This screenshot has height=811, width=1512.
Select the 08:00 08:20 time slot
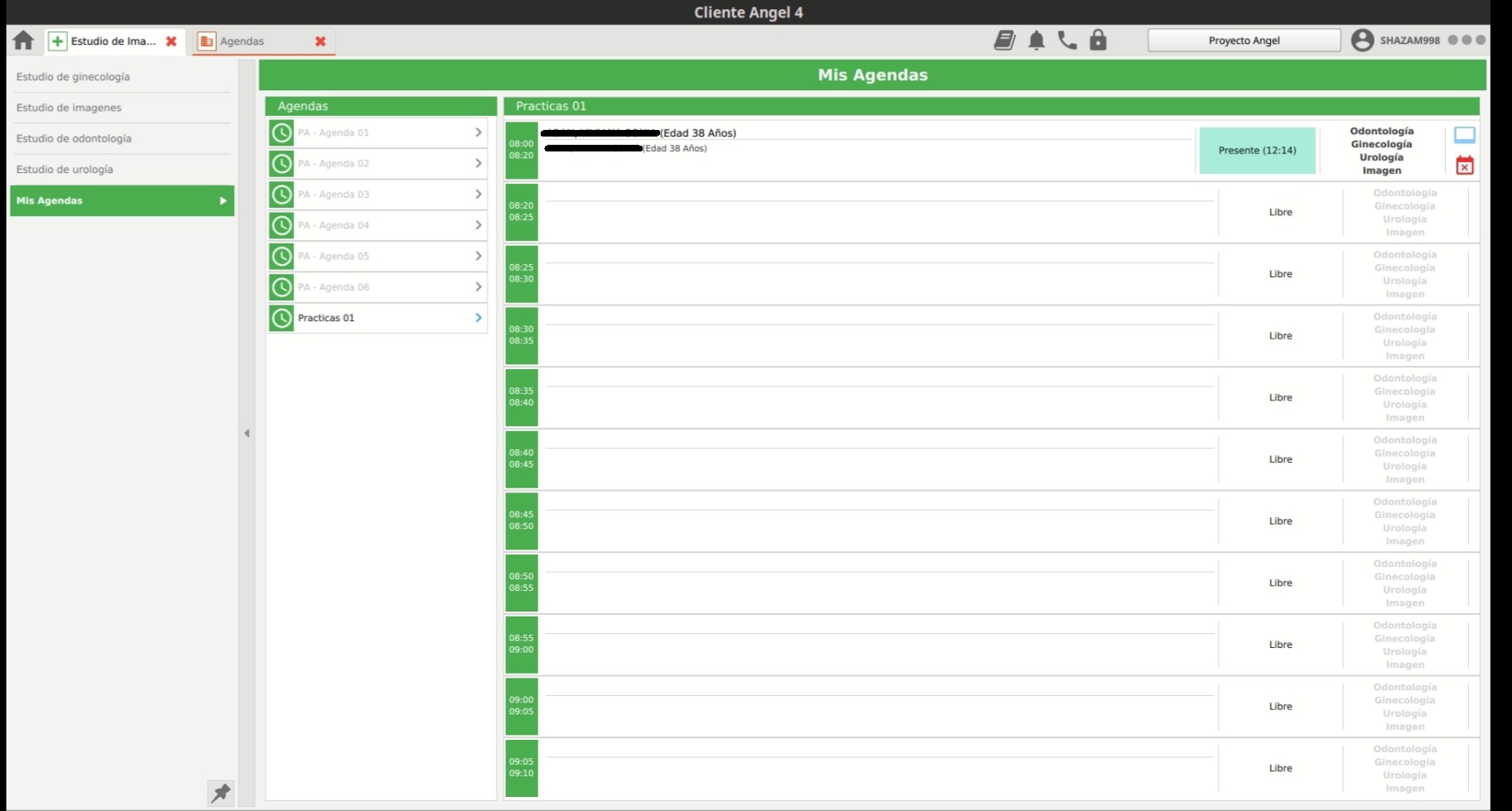(x=522, y=150)
